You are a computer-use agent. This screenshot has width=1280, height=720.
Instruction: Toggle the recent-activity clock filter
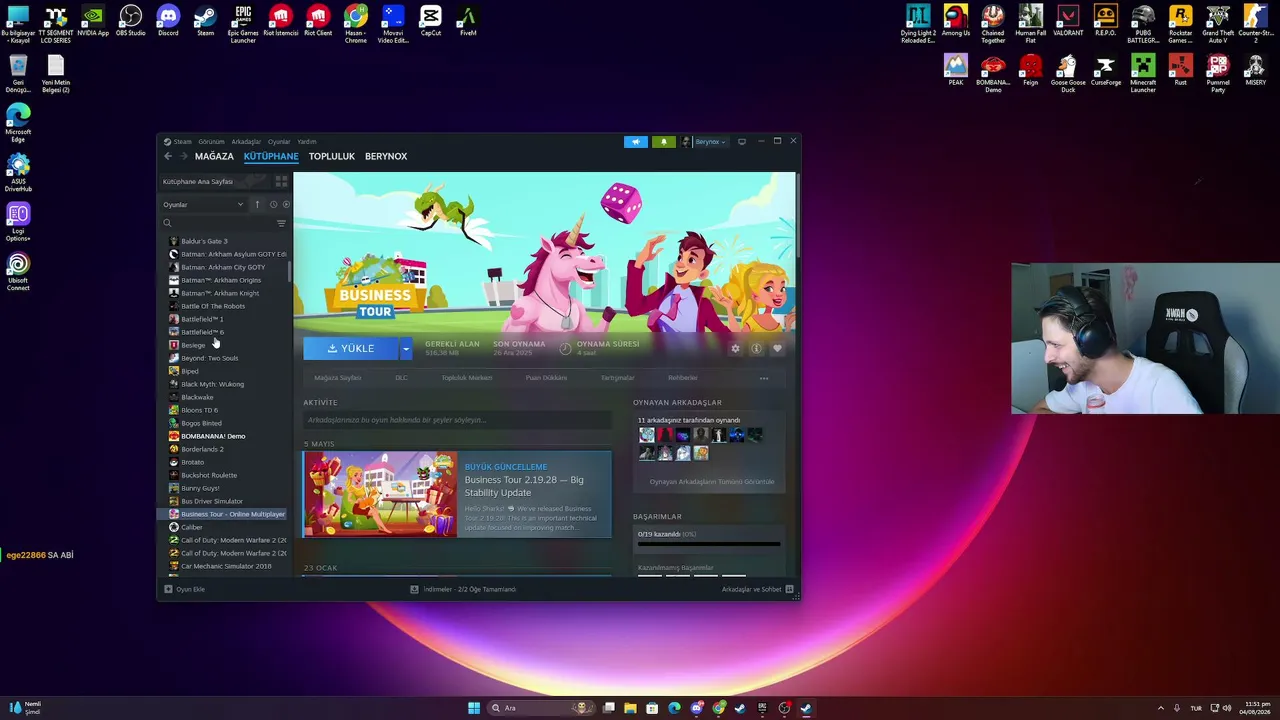[x=273, y=204]
